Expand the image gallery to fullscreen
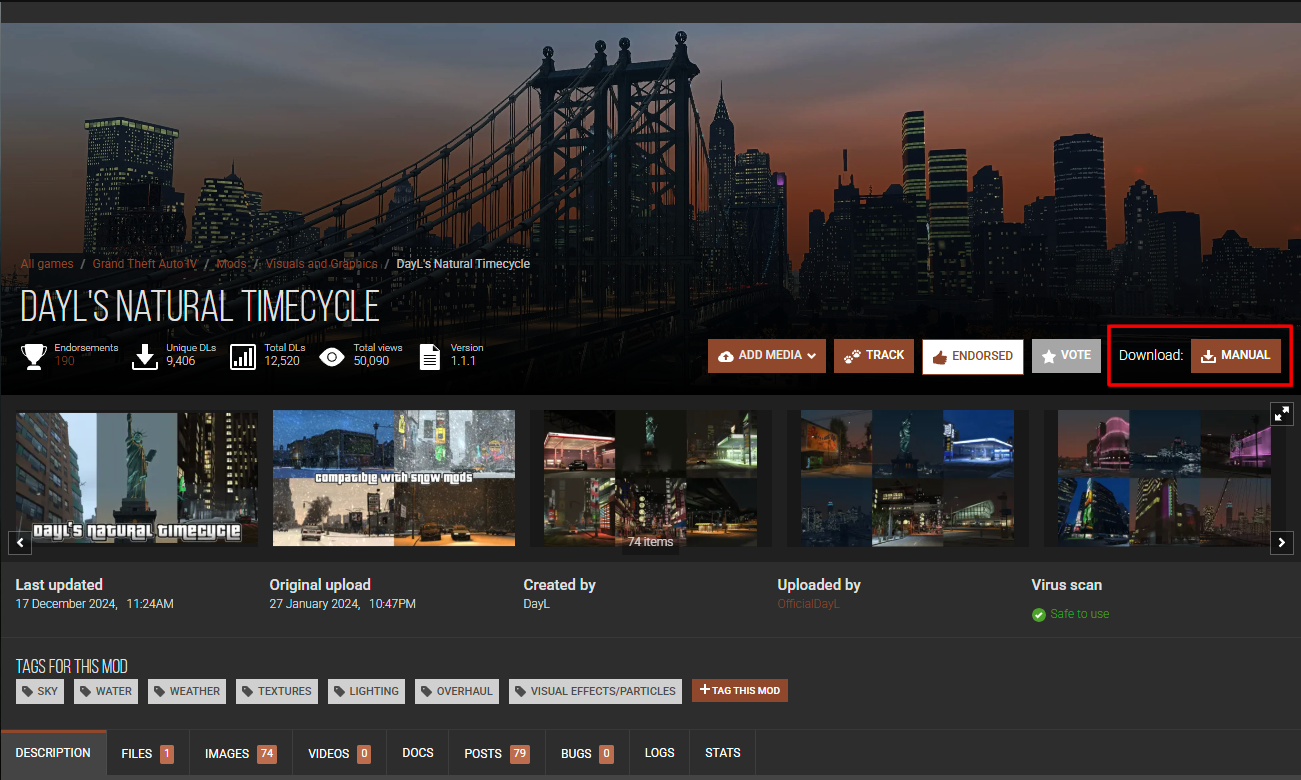Screen dimensions: 1301x780 (x=1281, y=413)
